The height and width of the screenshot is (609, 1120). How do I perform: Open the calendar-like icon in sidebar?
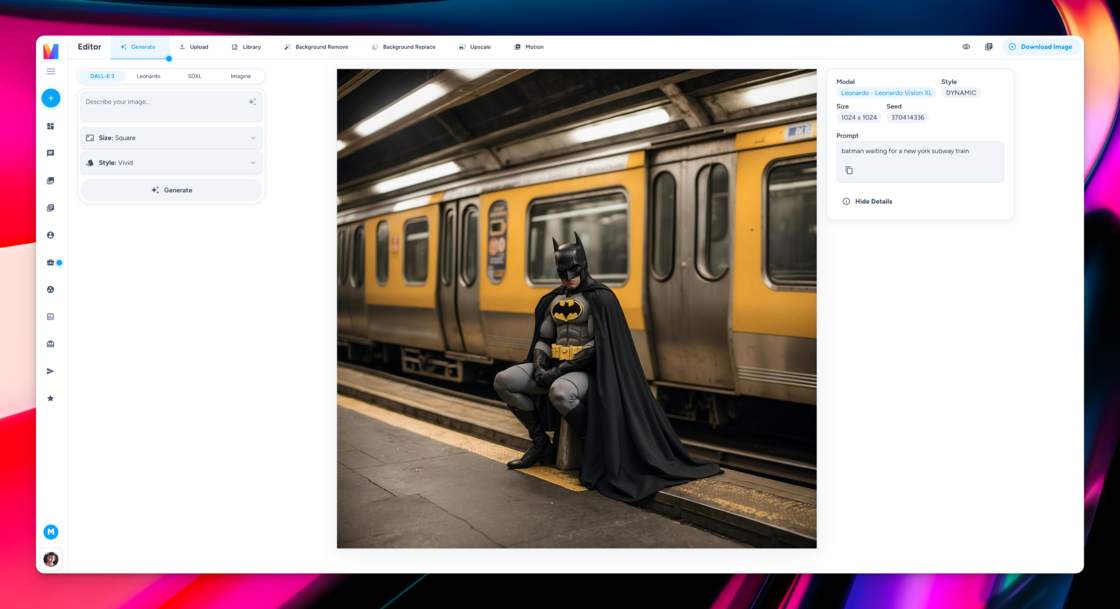point(51,344)
